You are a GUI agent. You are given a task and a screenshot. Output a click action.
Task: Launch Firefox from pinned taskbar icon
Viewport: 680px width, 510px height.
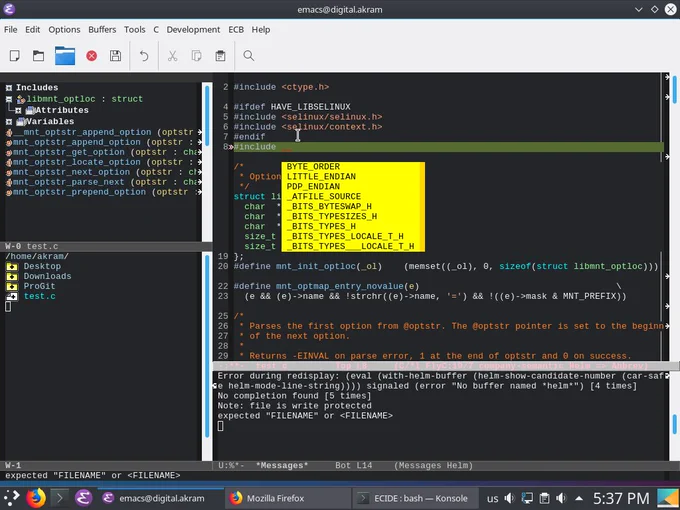36,498
